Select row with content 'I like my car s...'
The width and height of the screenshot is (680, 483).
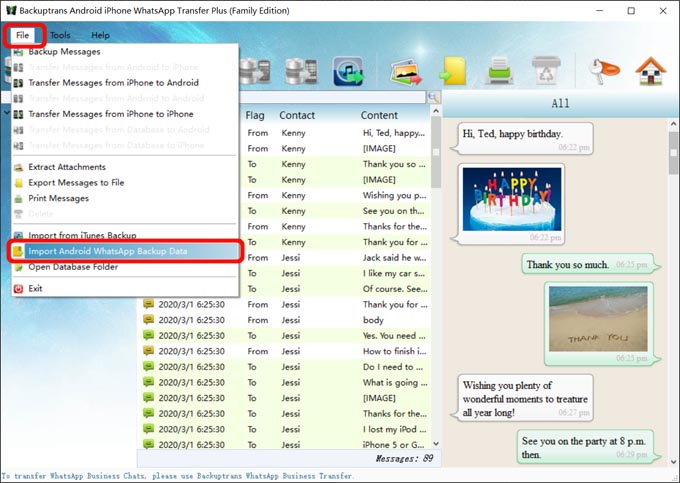point(336,274)
